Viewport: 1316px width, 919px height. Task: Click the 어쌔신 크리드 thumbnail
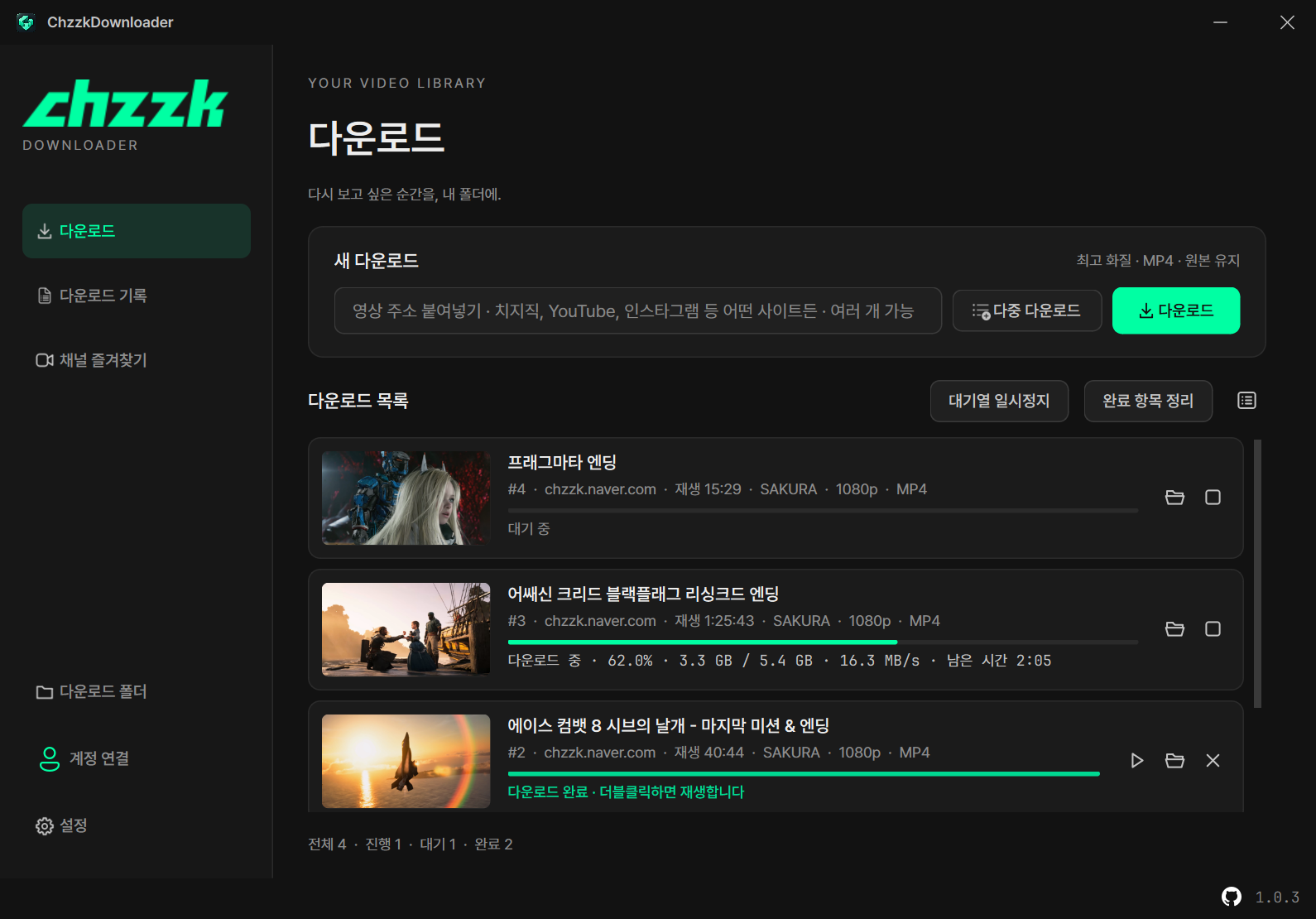(406, 629)
